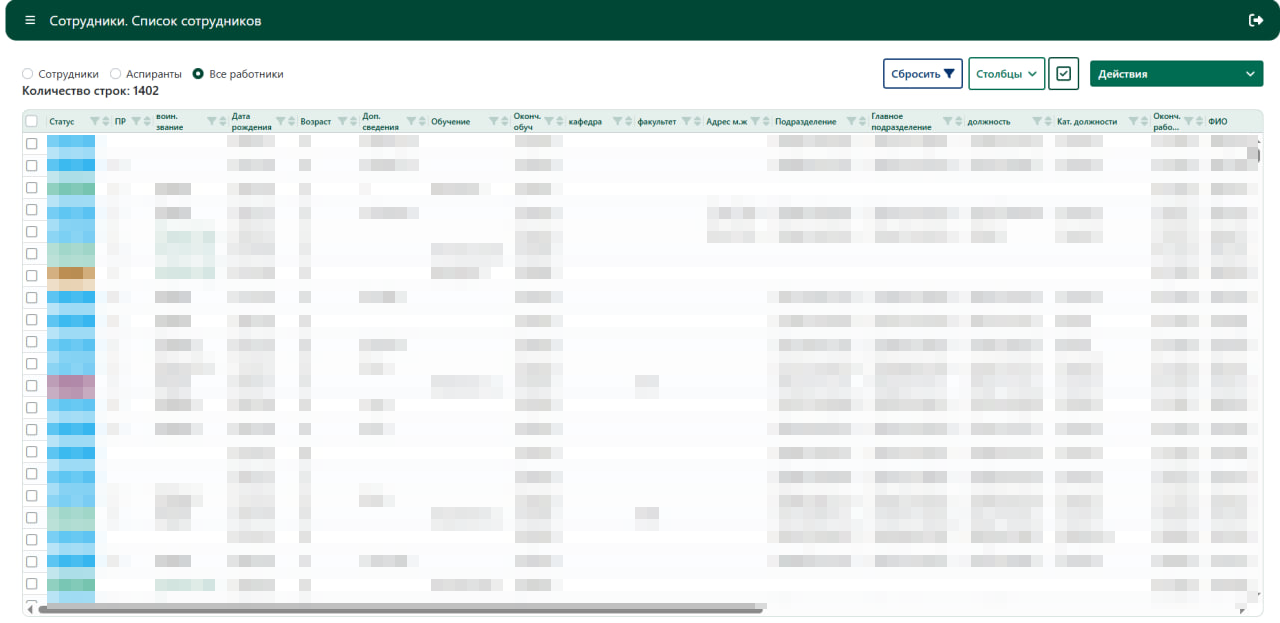1280x623 pixels.
Task: Click the кафедра column header
Action: point(585,122)
